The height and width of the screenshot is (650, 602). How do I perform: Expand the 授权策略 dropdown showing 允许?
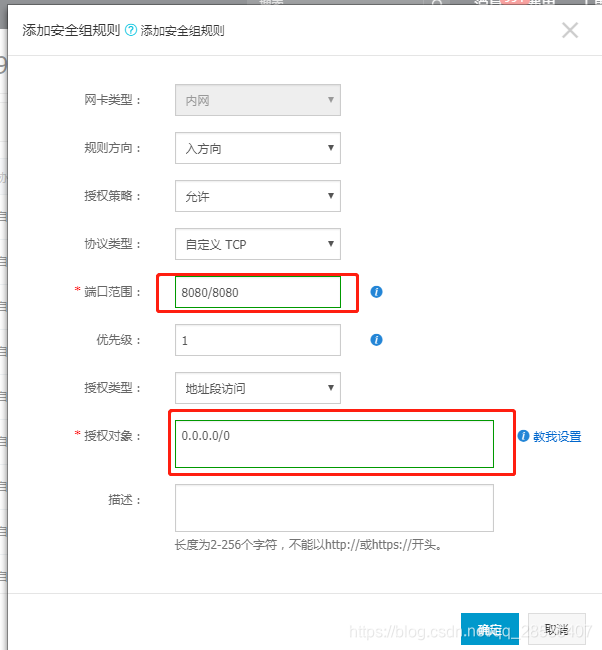click(258, 196)
